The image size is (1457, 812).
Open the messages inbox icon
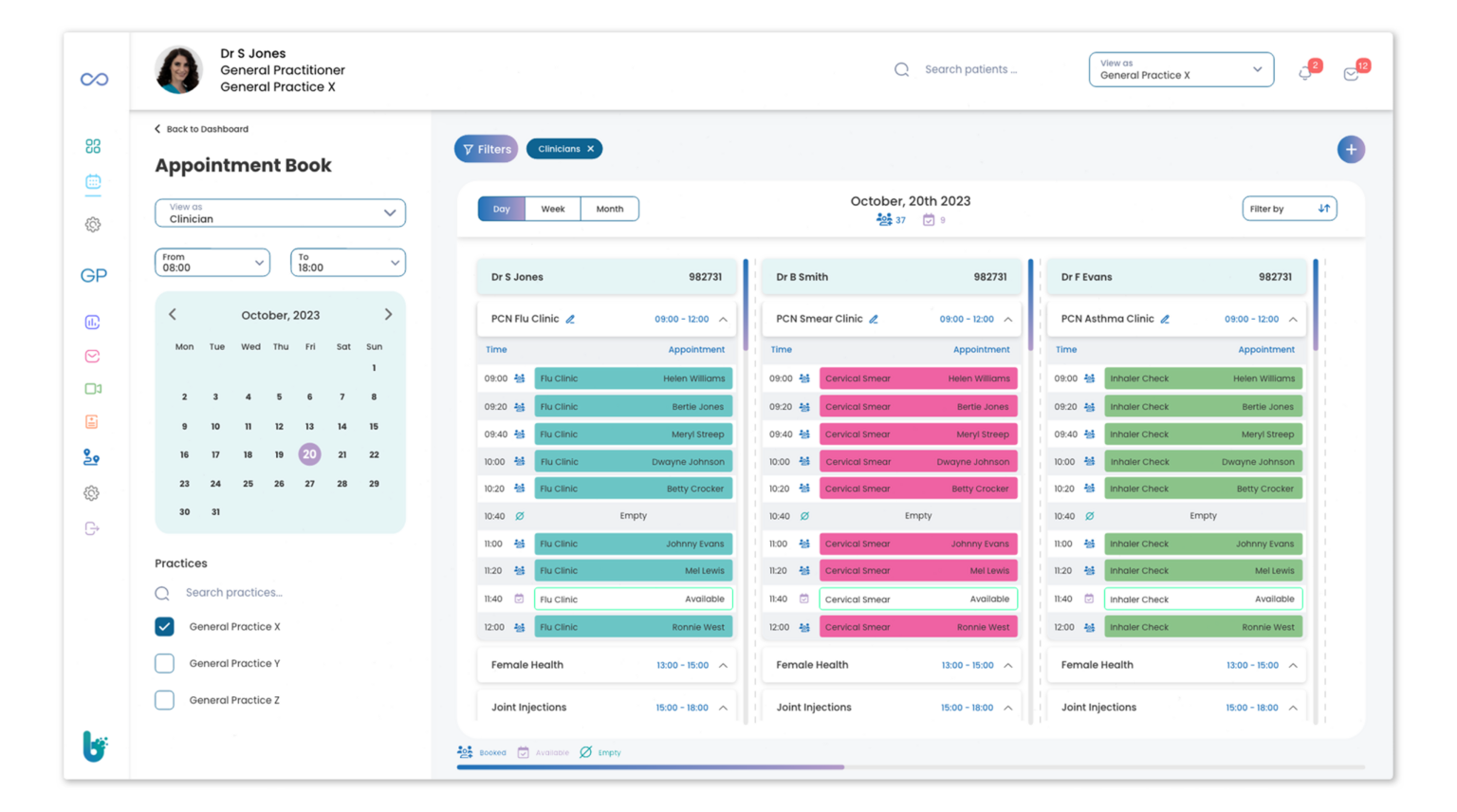pyautogui.click(x=1352, y=74)
